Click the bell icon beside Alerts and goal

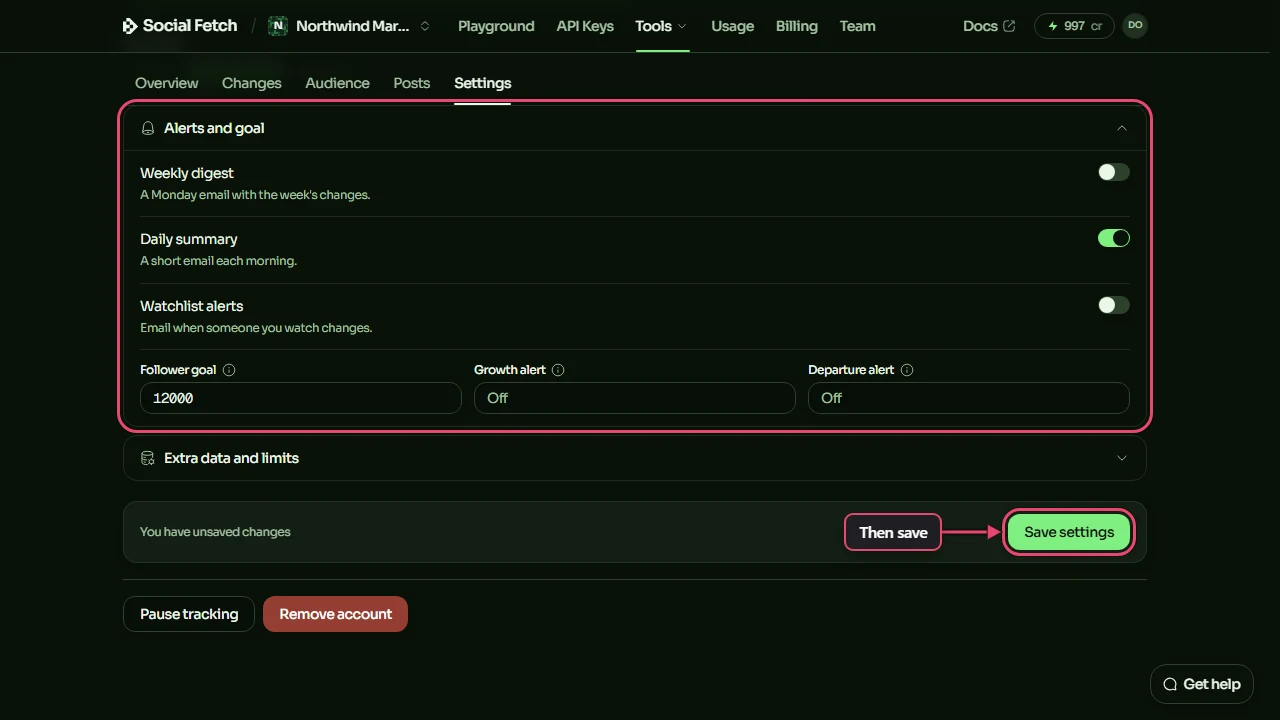click(x=148, y=128)
